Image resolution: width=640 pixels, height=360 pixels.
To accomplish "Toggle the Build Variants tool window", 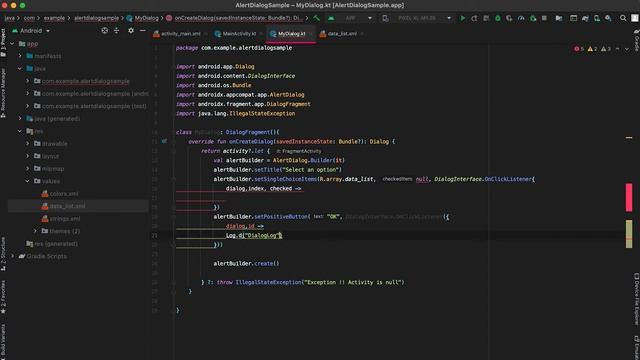I will pos(3,341).
